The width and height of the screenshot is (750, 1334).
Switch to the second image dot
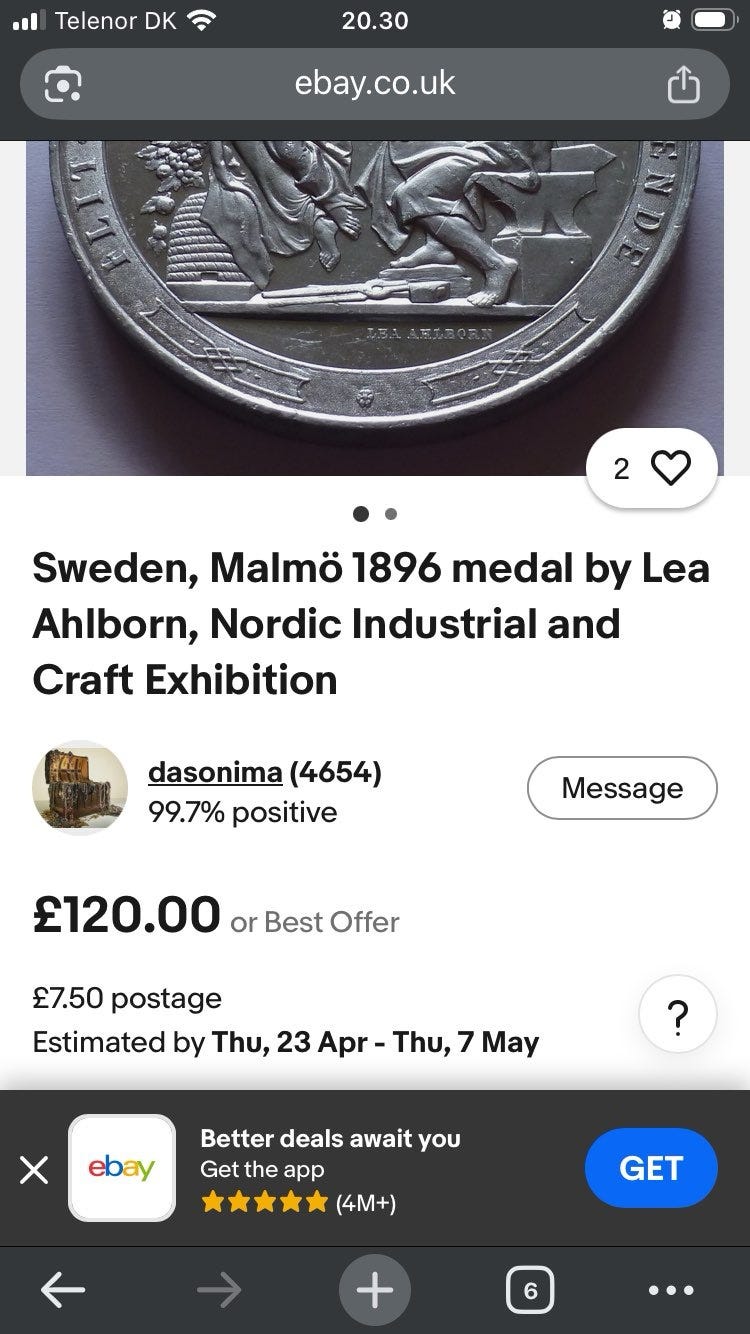pyautogui.click(x=391, y=515)
